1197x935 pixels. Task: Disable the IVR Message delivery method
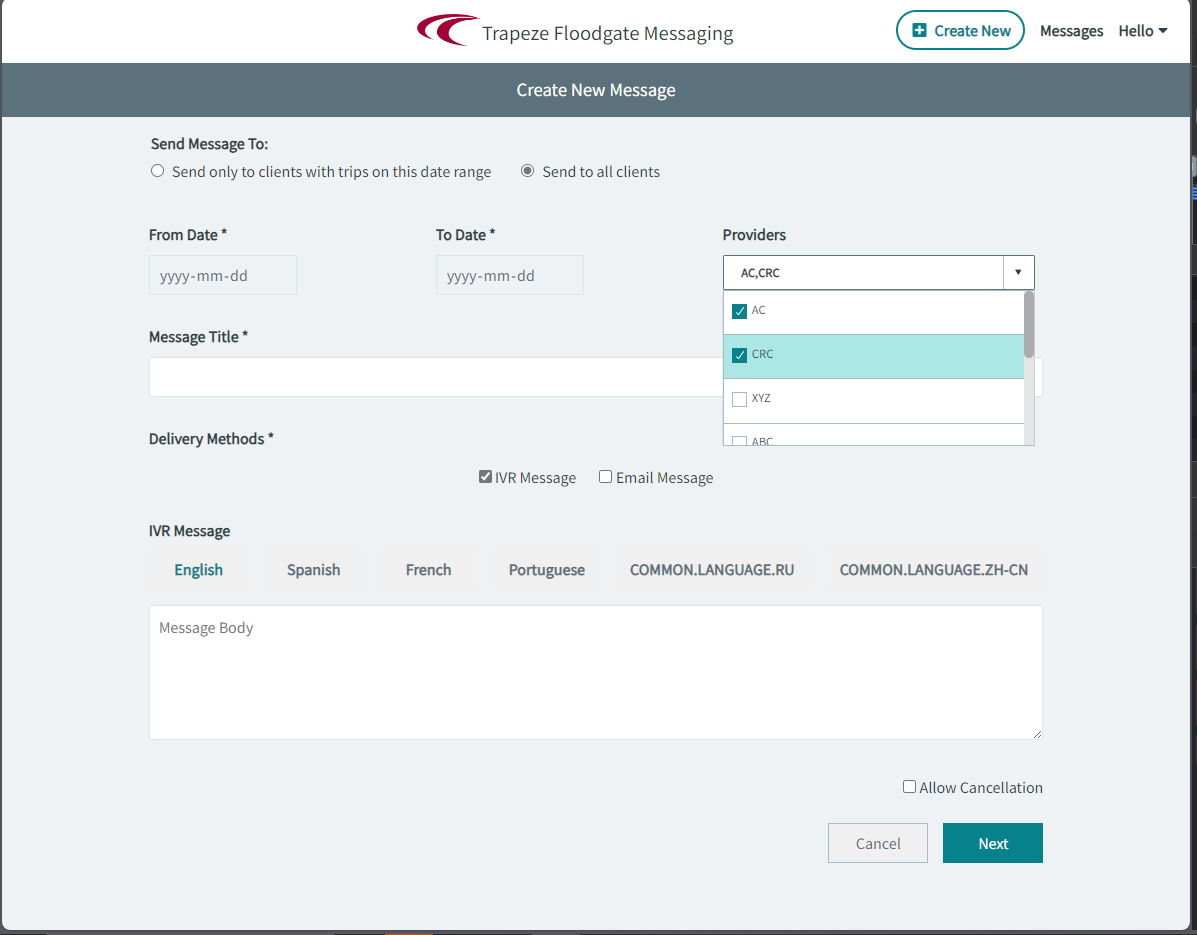click(x=485, y=476)
